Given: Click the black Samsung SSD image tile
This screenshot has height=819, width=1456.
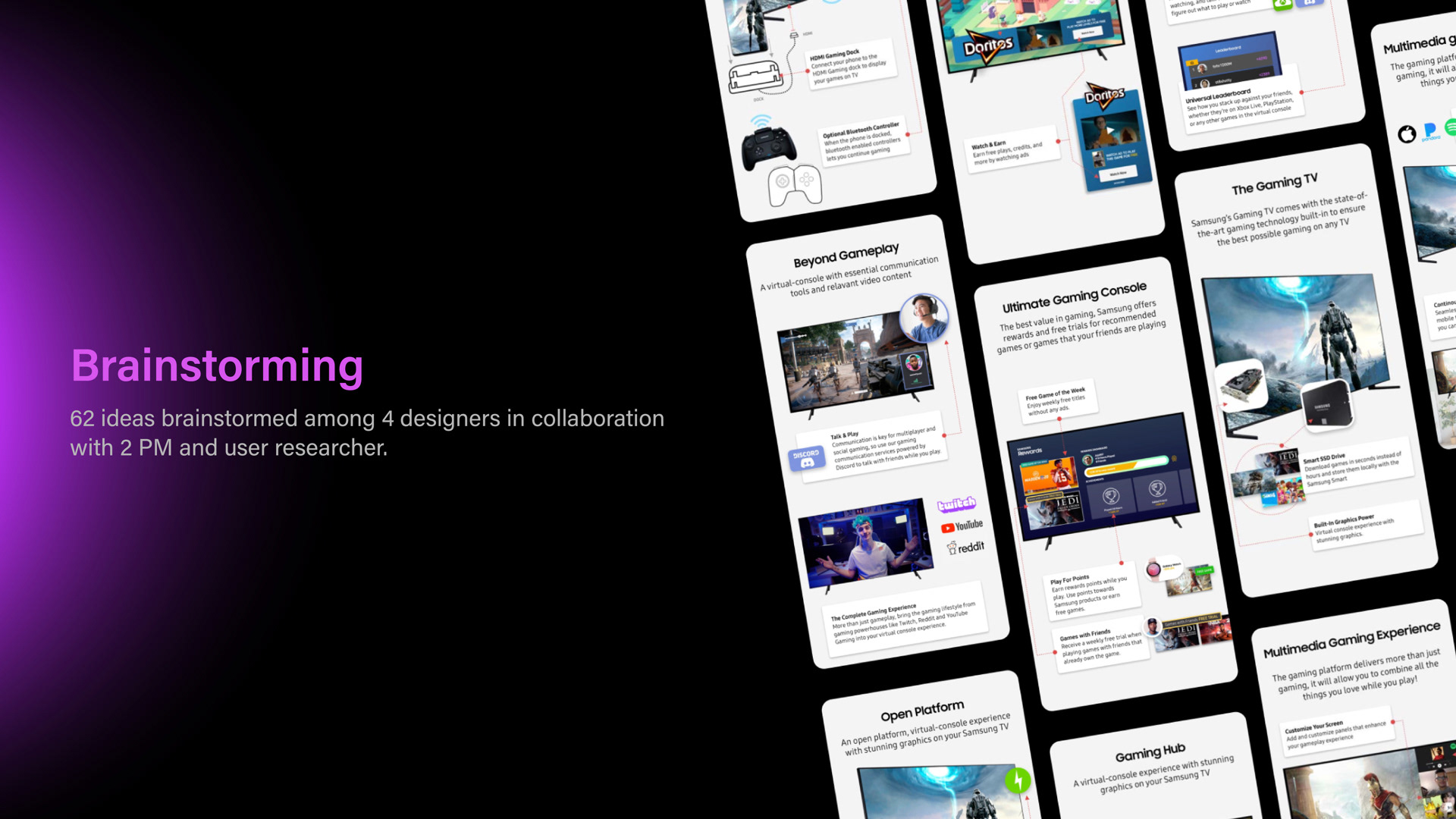Looking at the screenshot, I should tap(1326, 404).
